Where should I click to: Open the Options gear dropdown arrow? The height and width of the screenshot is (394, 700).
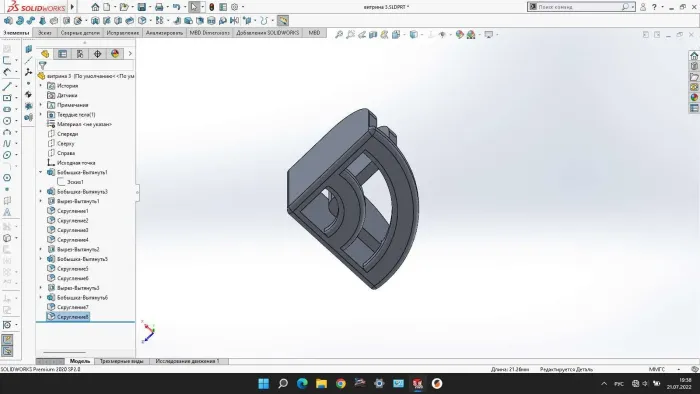click(x=243, y=7)
